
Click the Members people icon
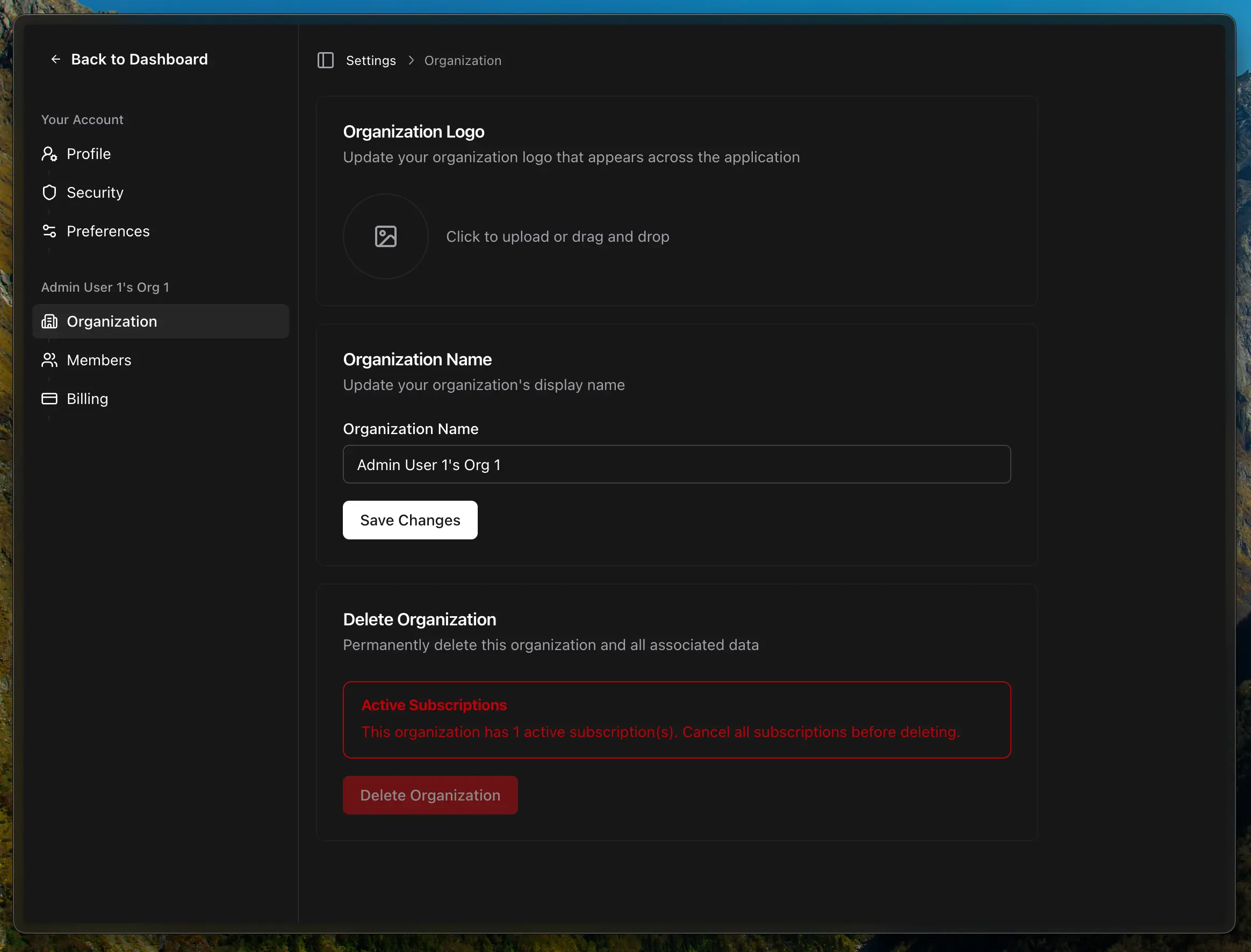tap(49, 360)
